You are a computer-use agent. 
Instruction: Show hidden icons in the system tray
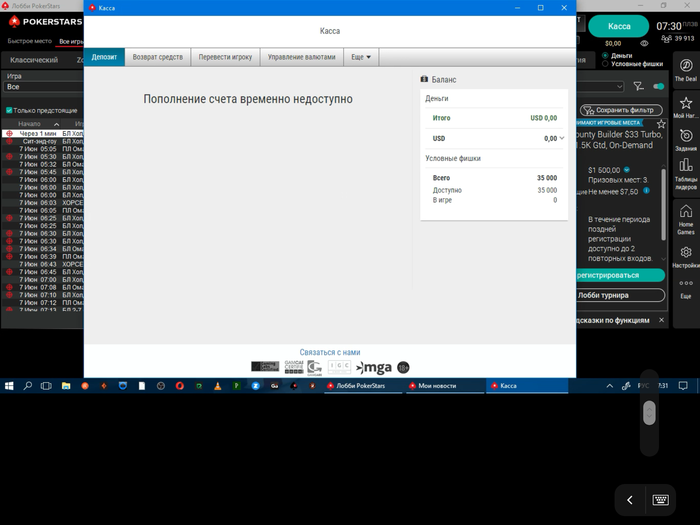pos(609,386)
